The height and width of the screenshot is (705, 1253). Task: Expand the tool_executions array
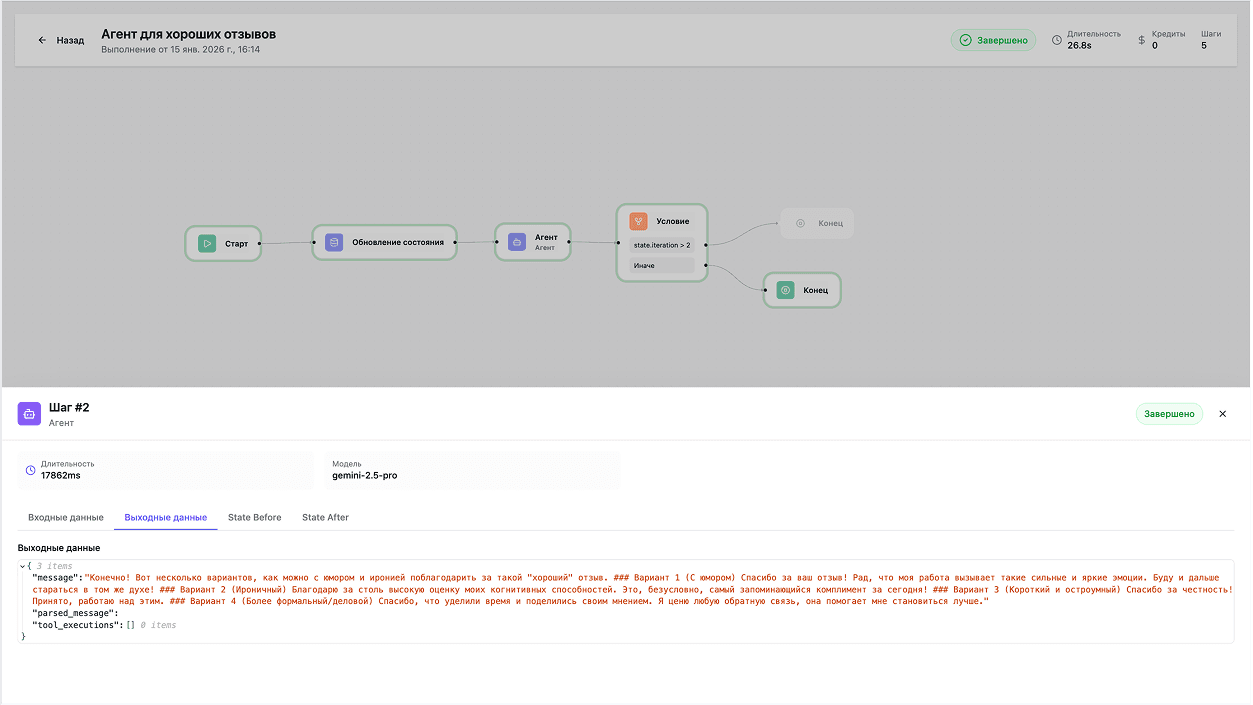pos(133,624)
